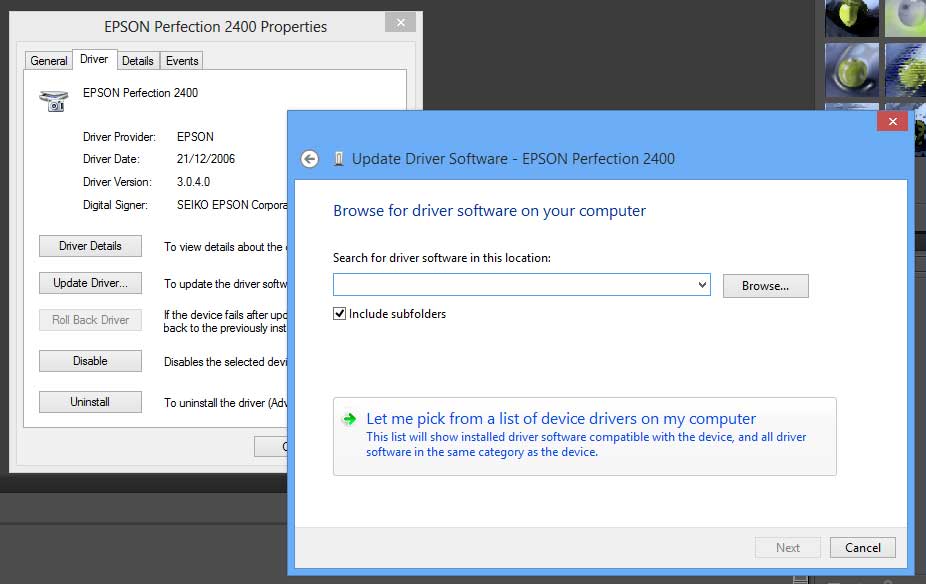This screenshot has height=584, width=926.
Task: Select the Events tab
Action: pos(182,61)
